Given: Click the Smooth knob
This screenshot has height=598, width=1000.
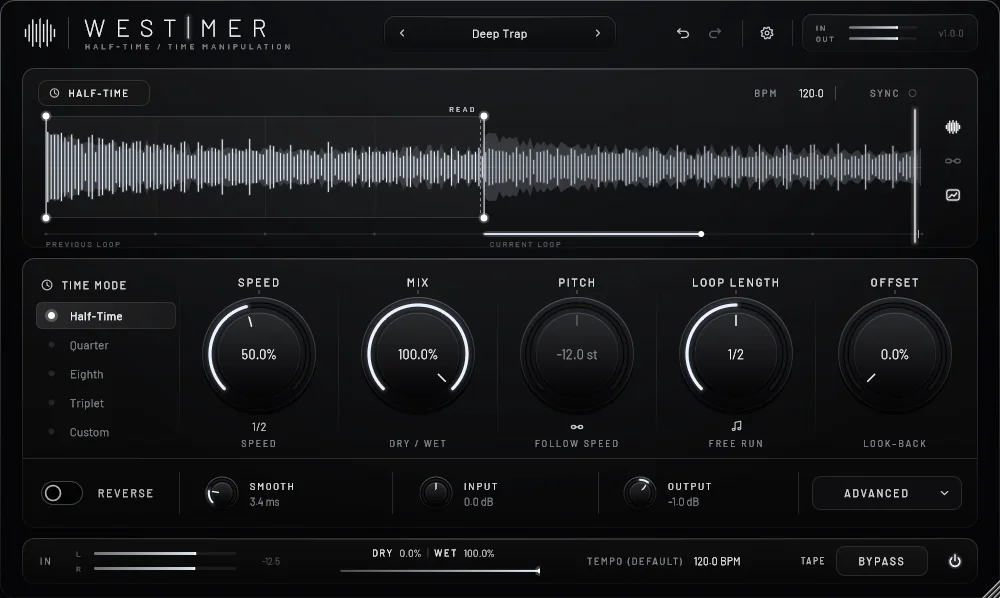Looking at the screenshot, I should tap(221, 493).
